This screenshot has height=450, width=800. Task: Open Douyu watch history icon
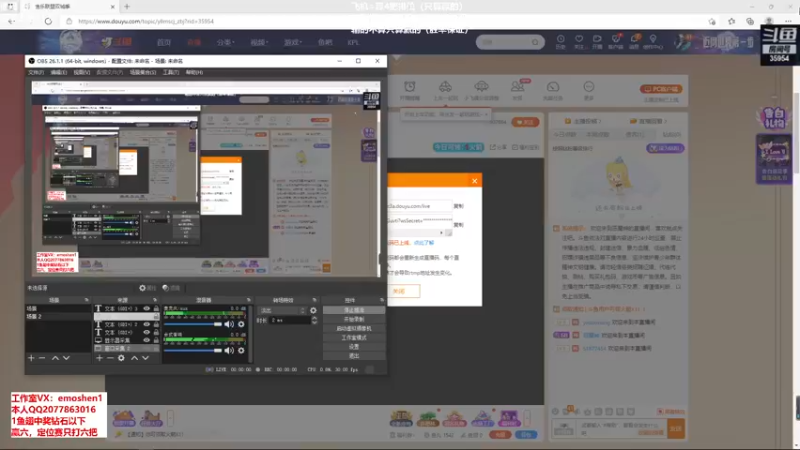click(x=560, y=41)
